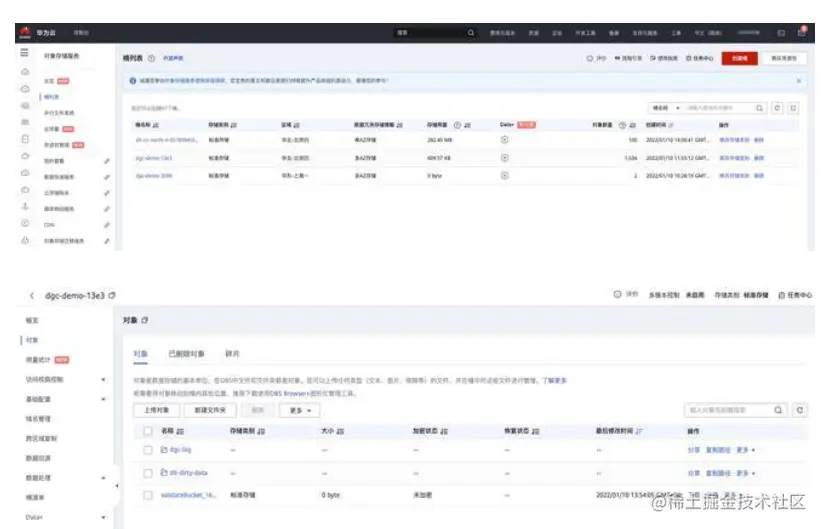Open the 桶名称 search type dropdown
Image resolution: width=823 pixels, height=529 pixels.
pyautogui.click(x=666, y=108)
